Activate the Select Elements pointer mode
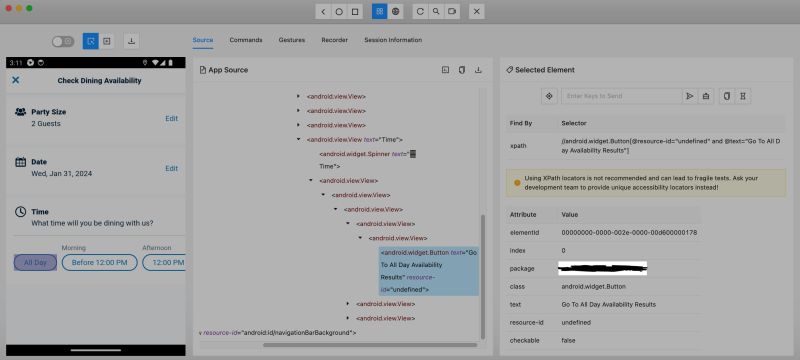This screenshot has height=360, width=800. click(91, 41)
